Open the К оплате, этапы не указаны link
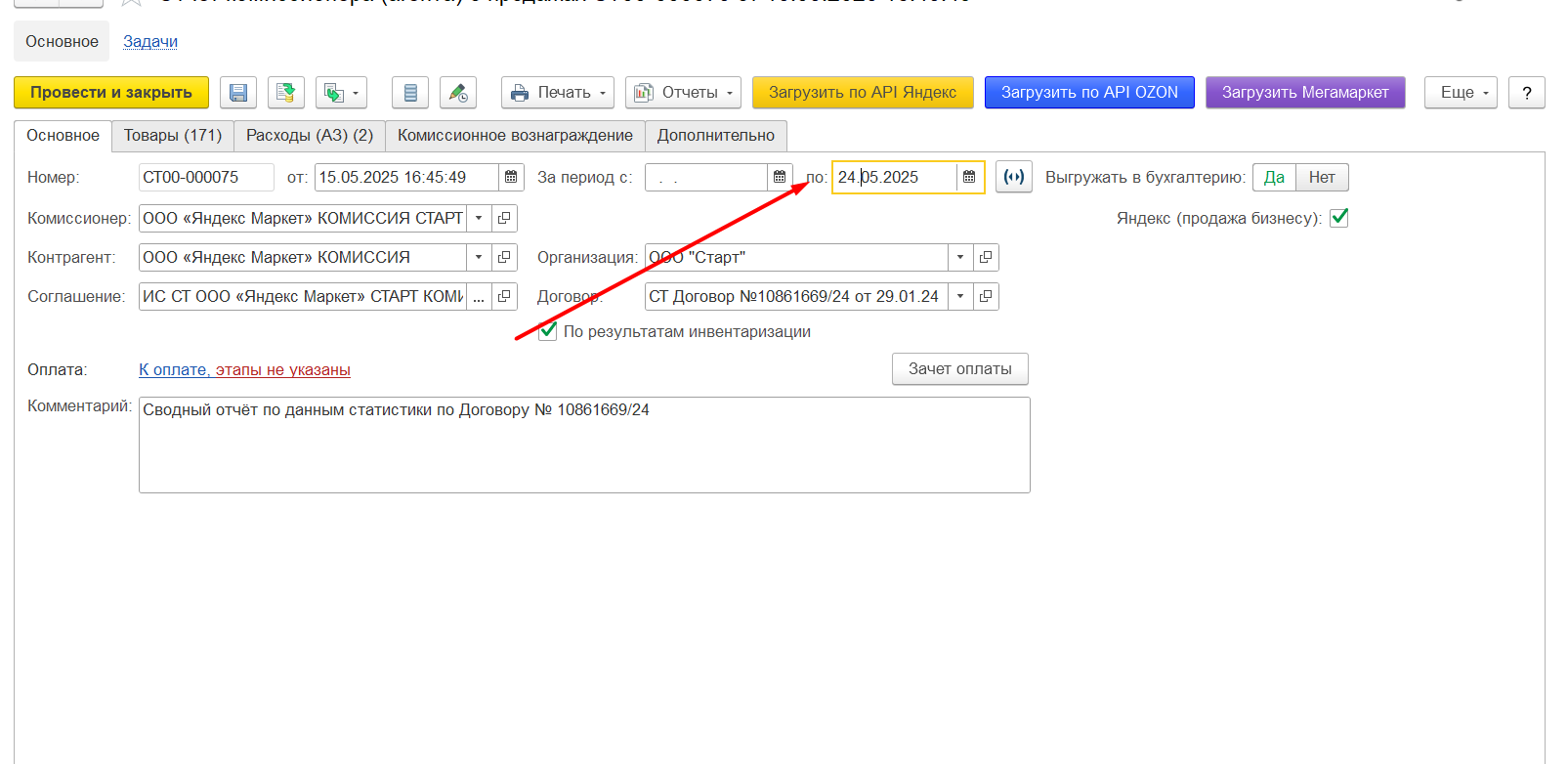Screen dimensions: 1568x764 (244, 369)
